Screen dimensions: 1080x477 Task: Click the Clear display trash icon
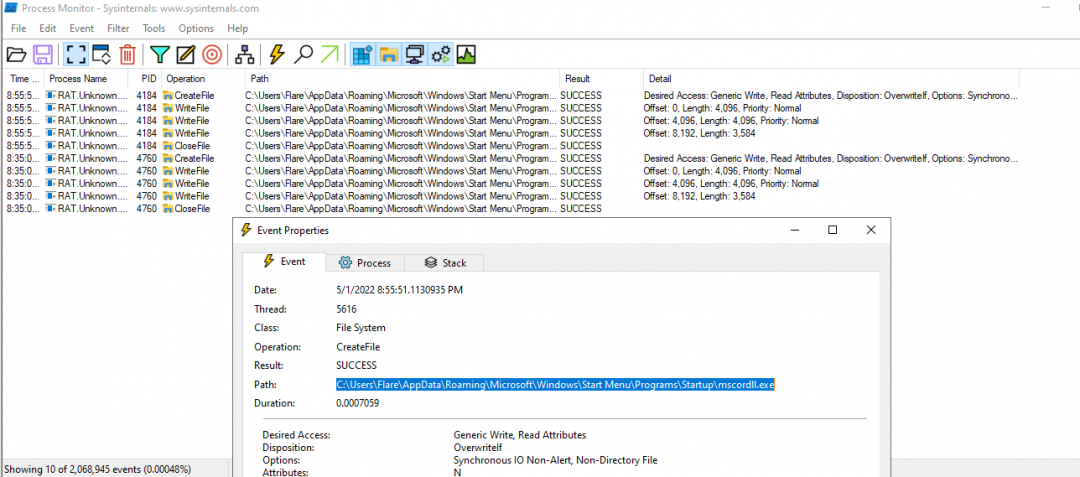pyautogui.click(x=127, y=54)
